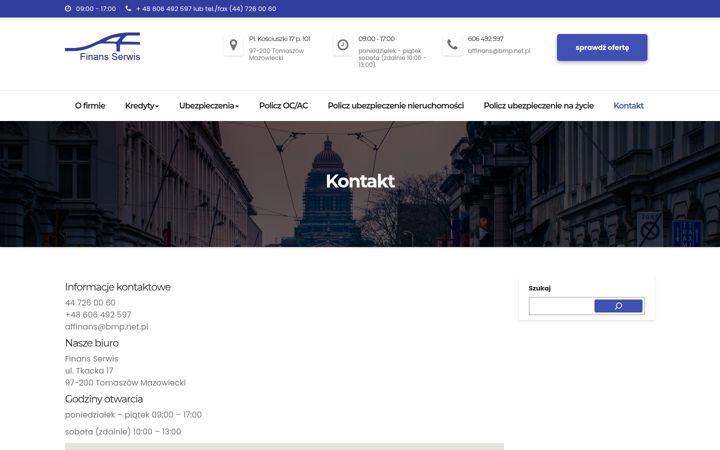
Task: Click the phone handset icon in header
Action: pyautogui.click(x=452, y=45)
